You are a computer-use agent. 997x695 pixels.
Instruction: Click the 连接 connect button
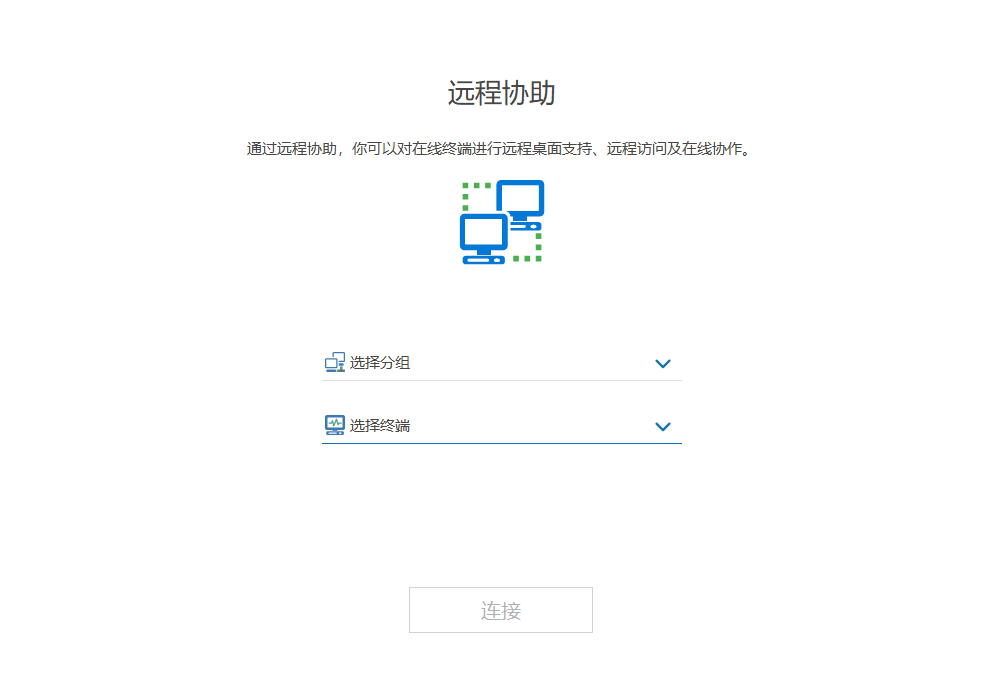(x=501, y=610)
